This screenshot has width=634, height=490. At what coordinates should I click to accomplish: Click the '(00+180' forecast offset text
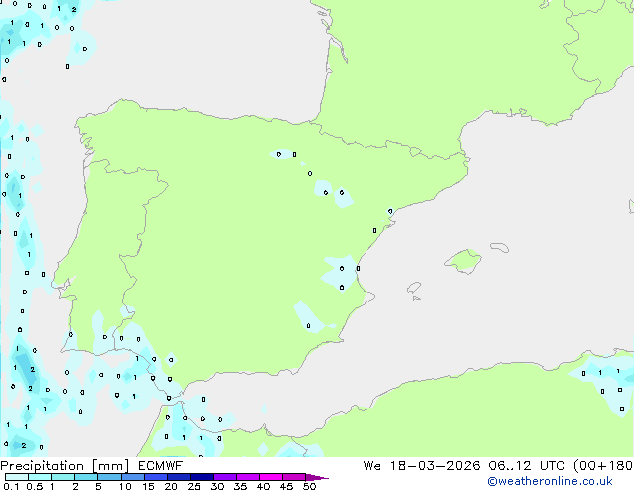point(603,466)
